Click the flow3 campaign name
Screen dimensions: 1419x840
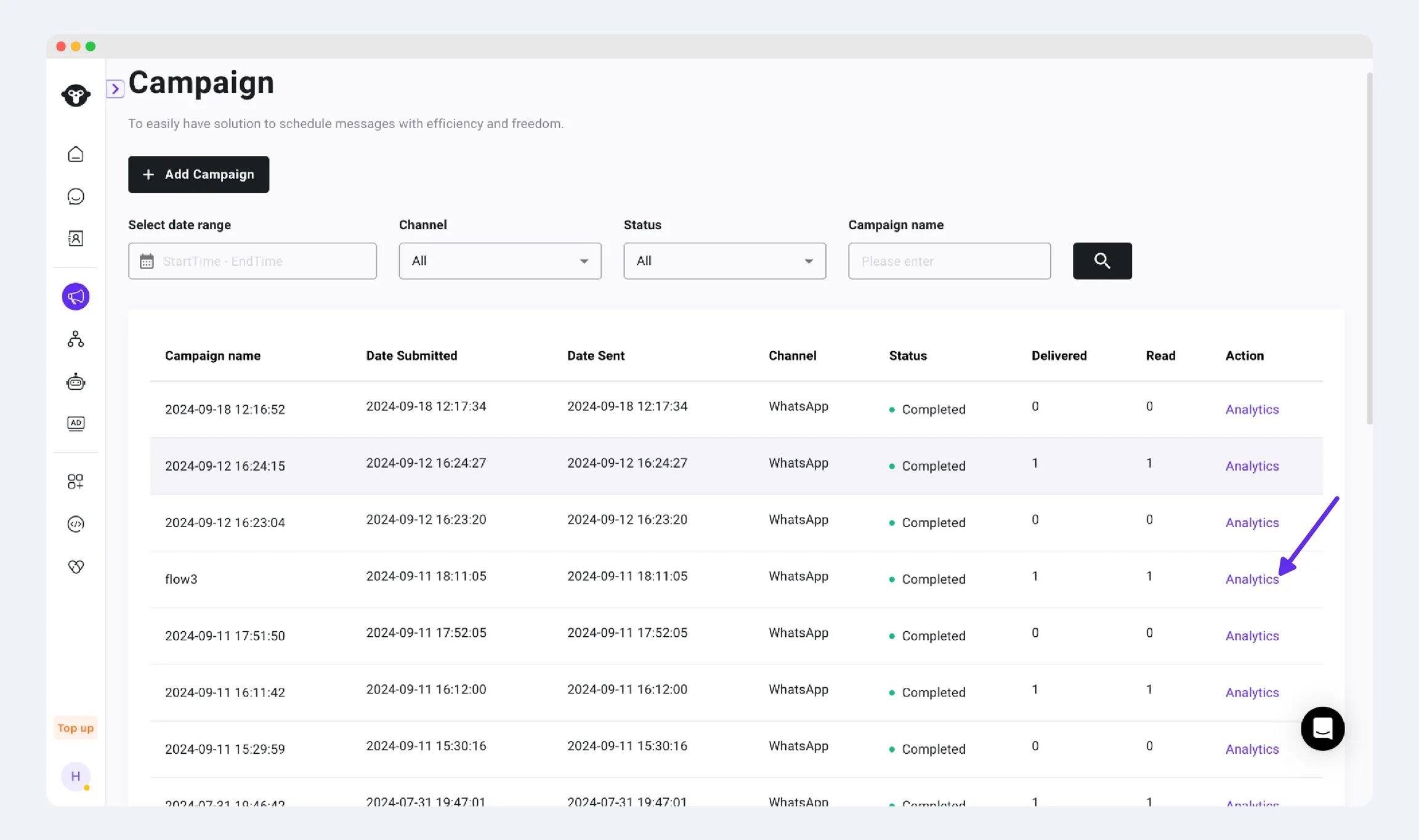[x=181, y=579]
